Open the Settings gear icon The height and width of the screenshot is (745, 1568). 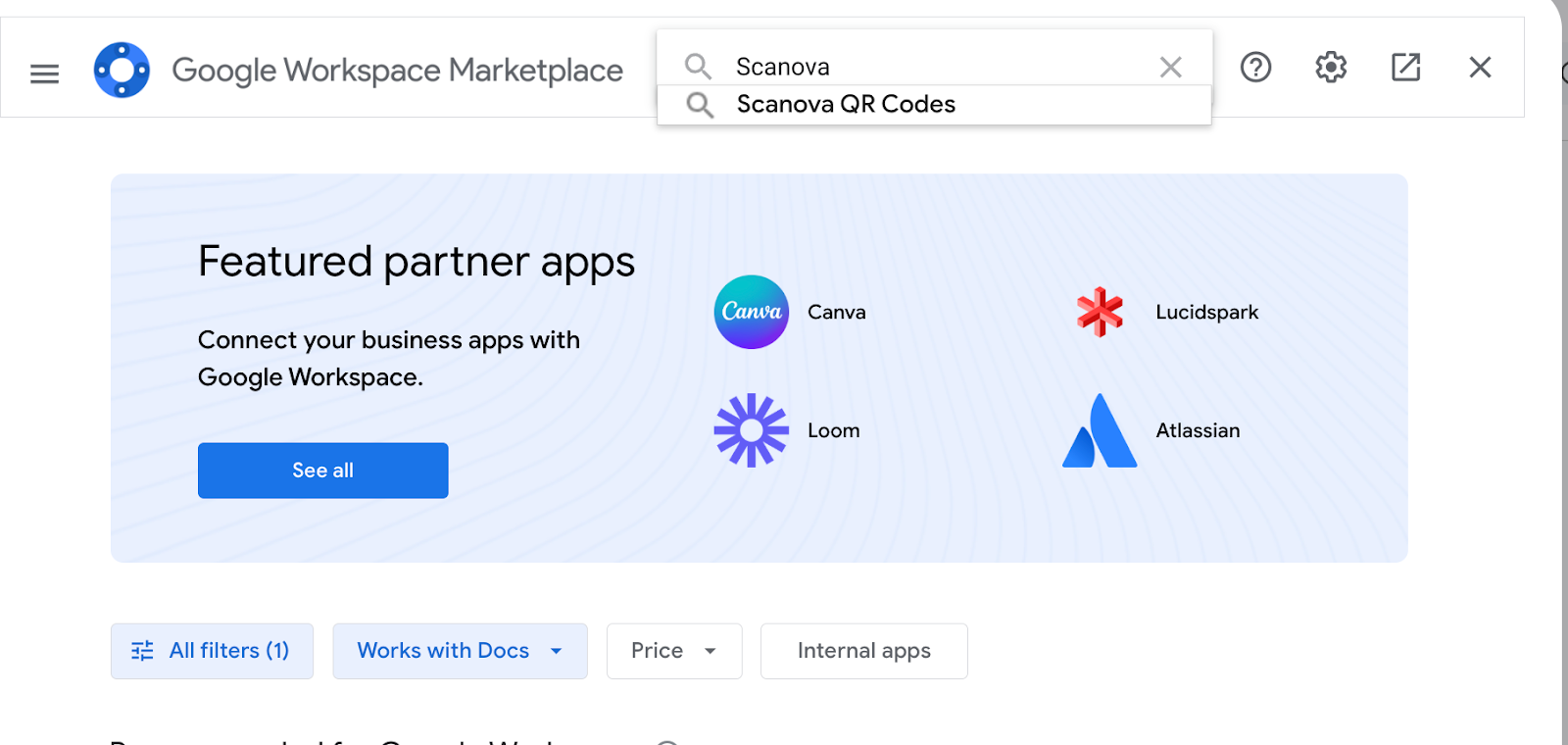click(1330, 67)
